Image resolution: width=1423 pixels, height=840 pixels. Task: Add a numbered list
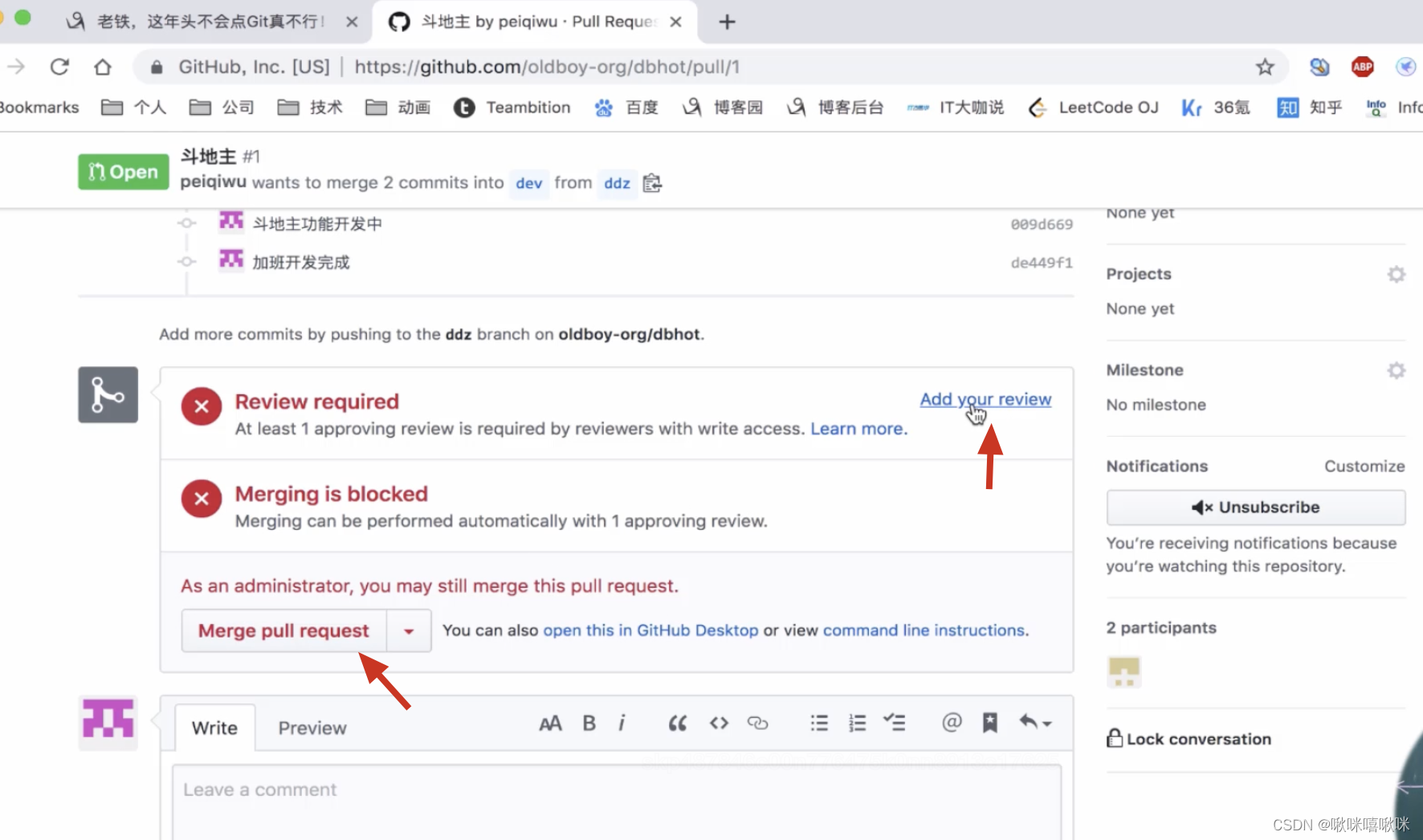click(x=858, y=724)
